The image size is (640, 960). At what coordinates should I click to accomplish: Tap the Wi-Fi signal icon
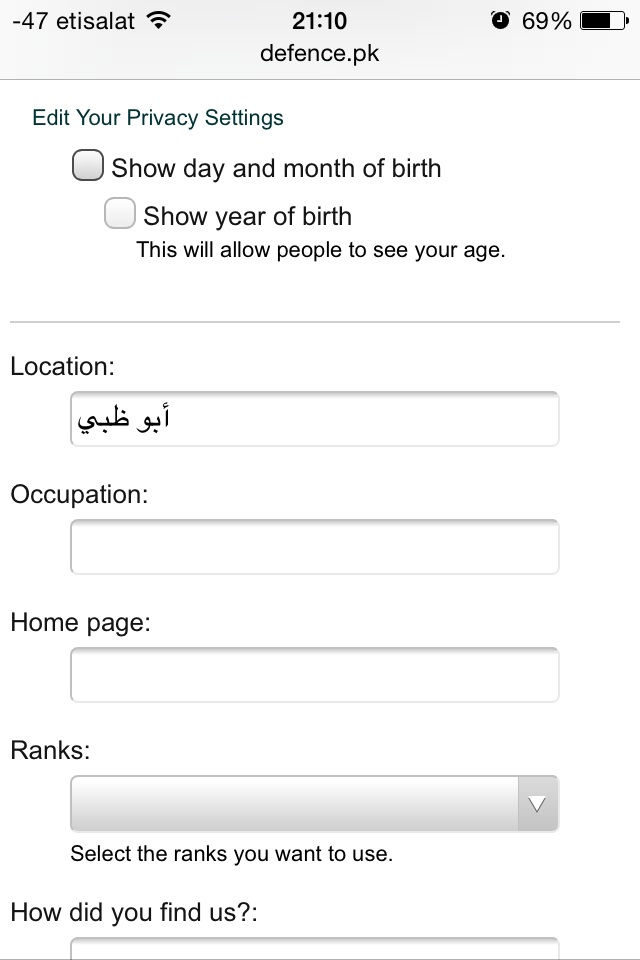[159, 21]
